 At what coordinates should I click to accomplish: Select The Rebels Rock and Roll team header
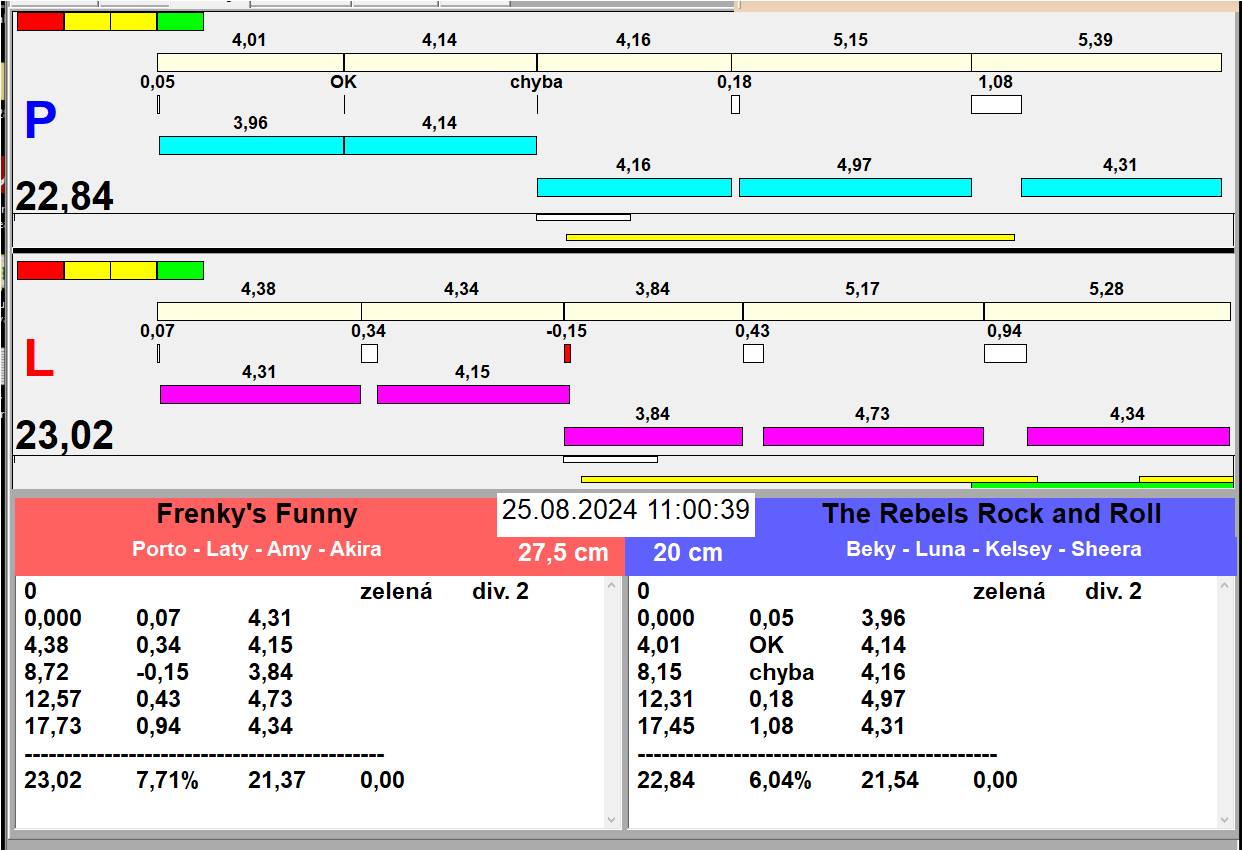(991, 515)
